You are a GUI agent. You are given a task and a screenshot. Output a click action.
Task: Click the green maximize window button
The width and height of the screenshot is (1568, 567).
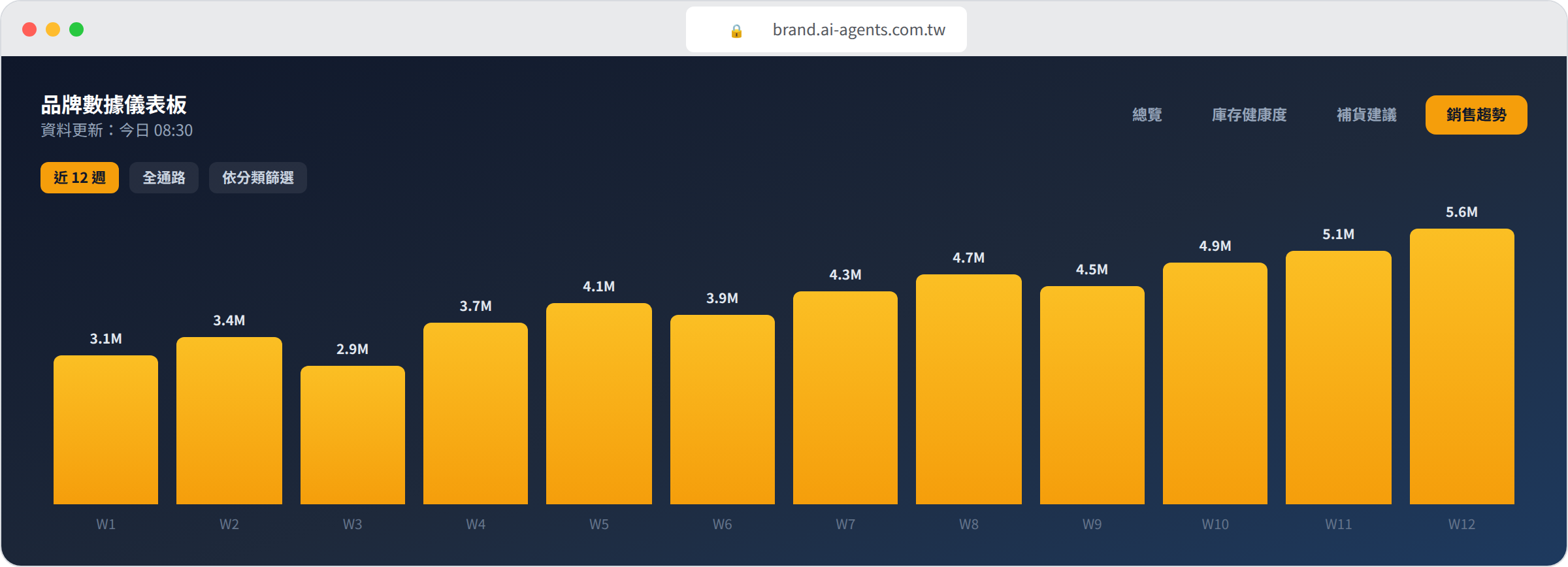(76, 29)
